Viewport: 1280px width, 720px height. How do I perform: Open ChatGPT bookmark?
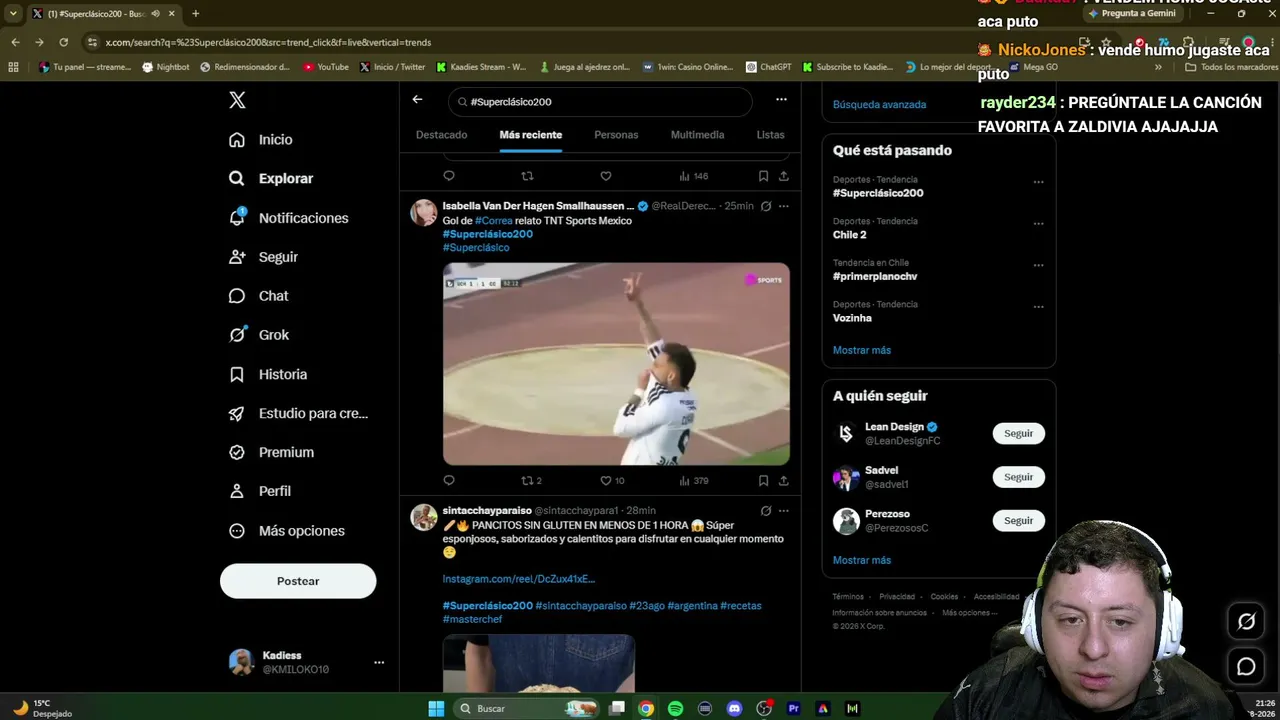pyautogui.click(x=768, y=67)
